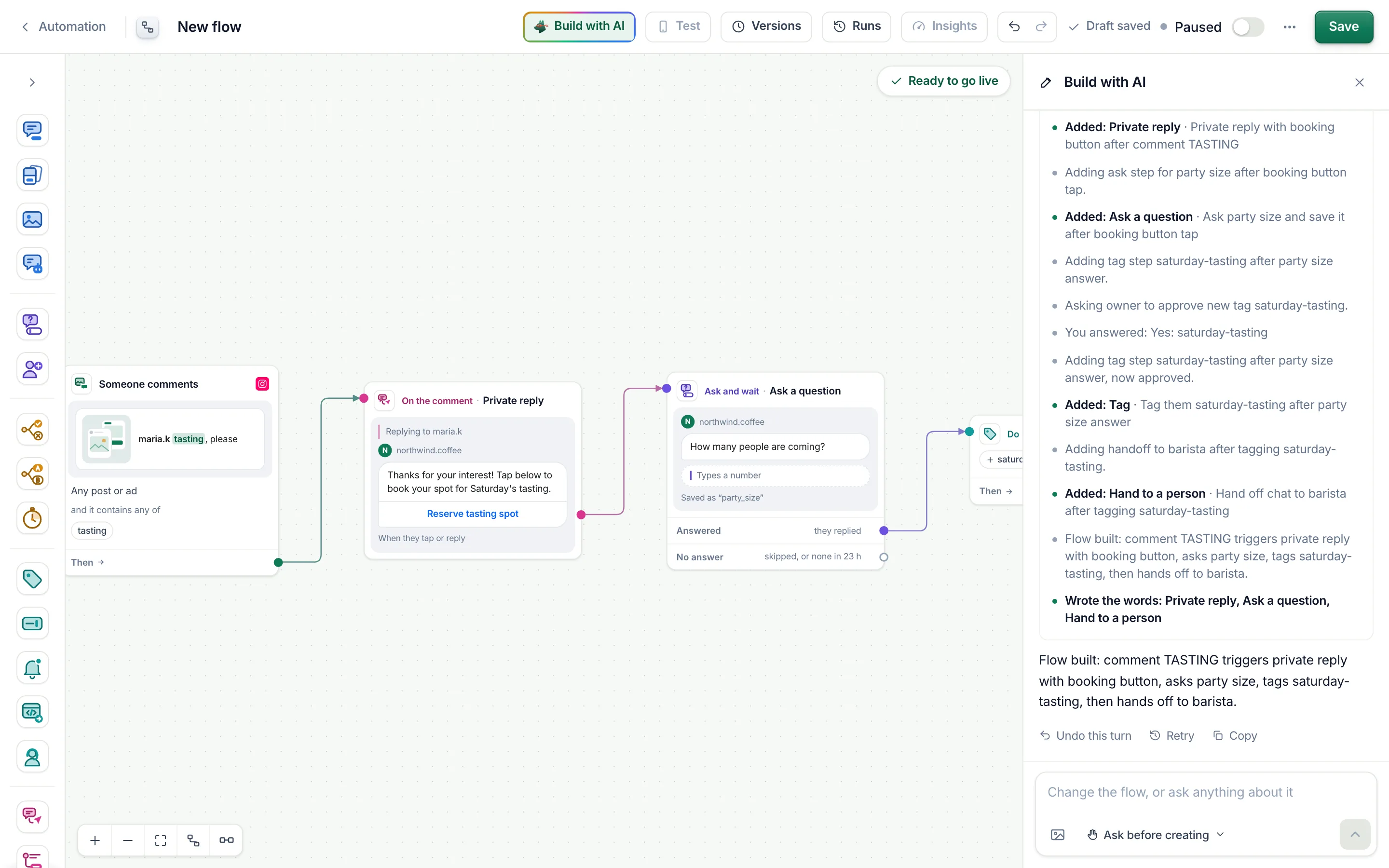Open the Insights tab
The height and width of the screenshot is (868, 1389).
click(x=944, y=27)
